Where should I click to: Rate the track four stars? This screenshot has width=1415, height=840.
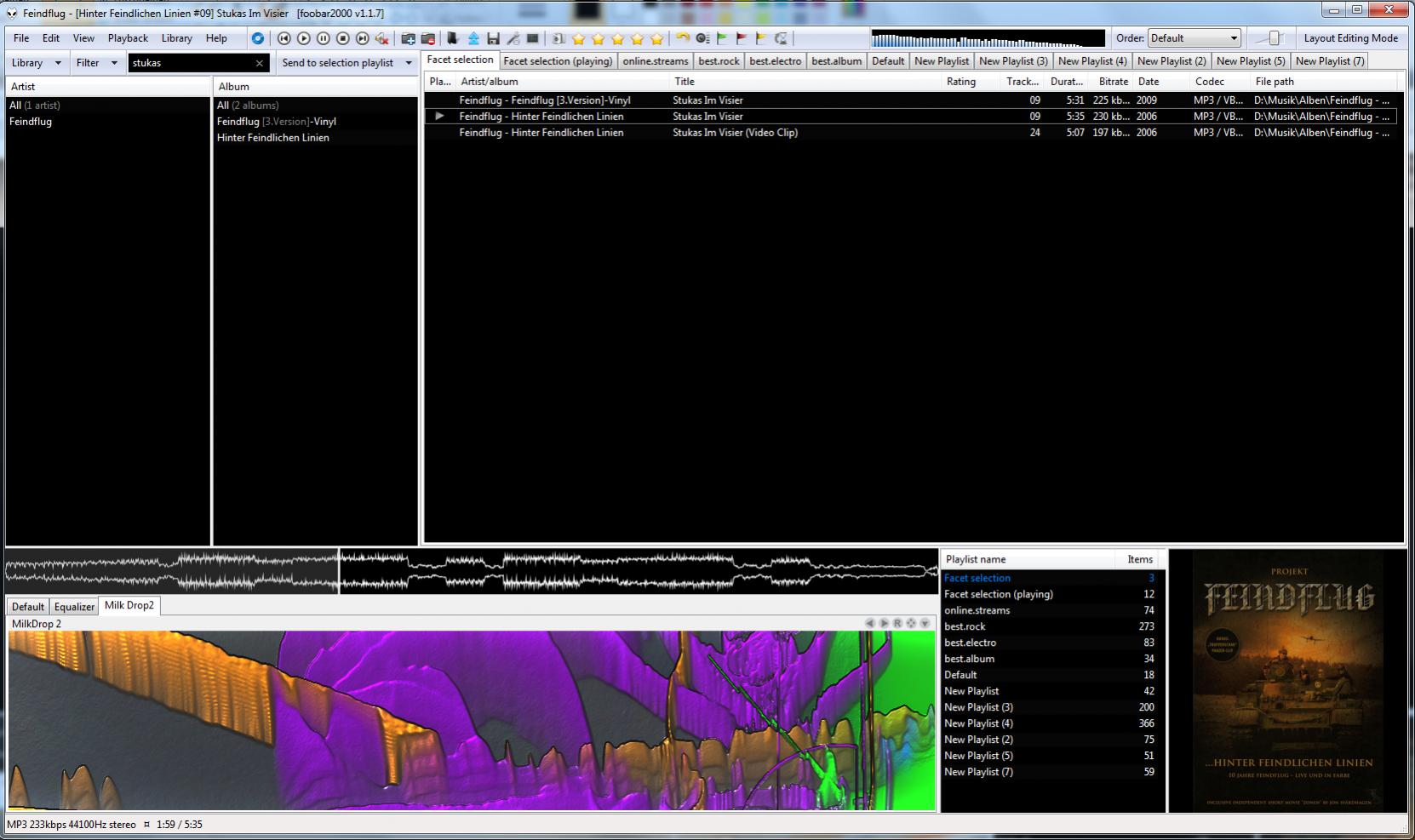(x=638, y=38)
